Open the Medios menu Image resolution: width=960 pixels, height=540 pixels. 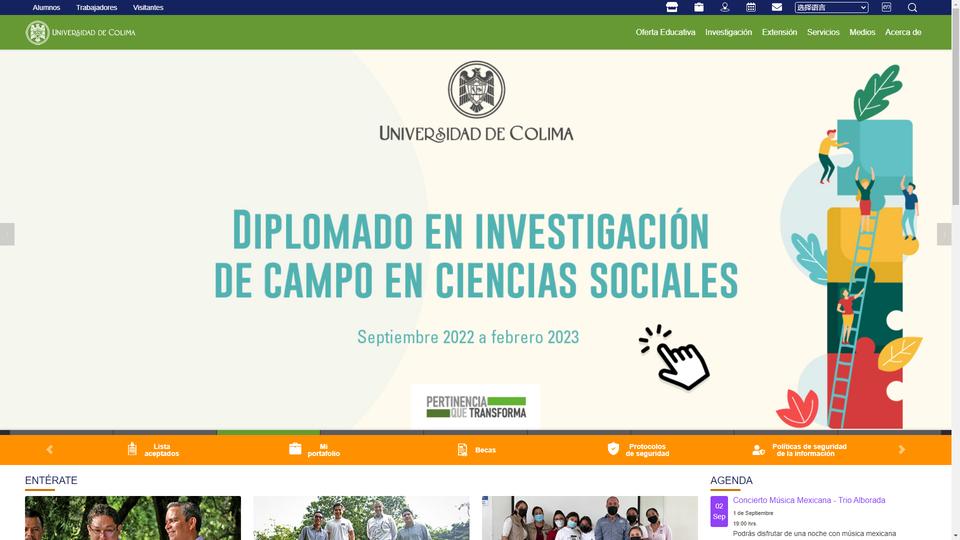click(862, 32)
